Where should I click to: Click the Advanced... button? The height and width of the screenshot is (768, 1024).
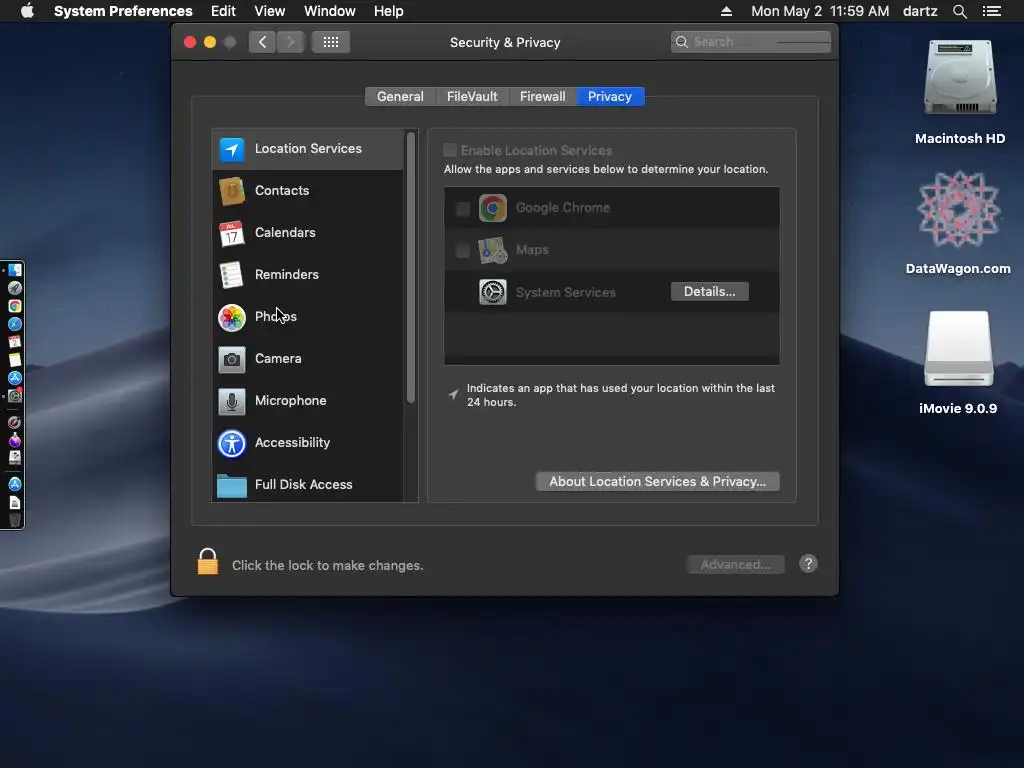click(735, 564)
